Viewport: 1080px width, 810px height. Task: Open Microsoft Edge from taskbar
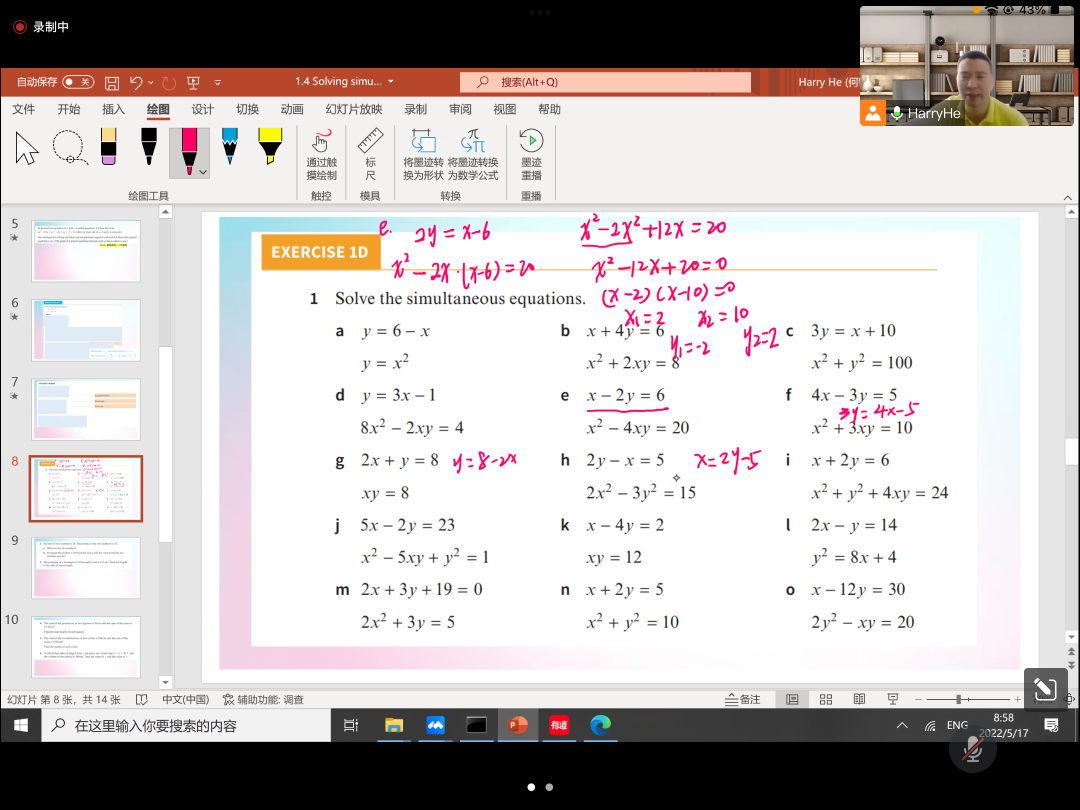(x=601, y=725)
